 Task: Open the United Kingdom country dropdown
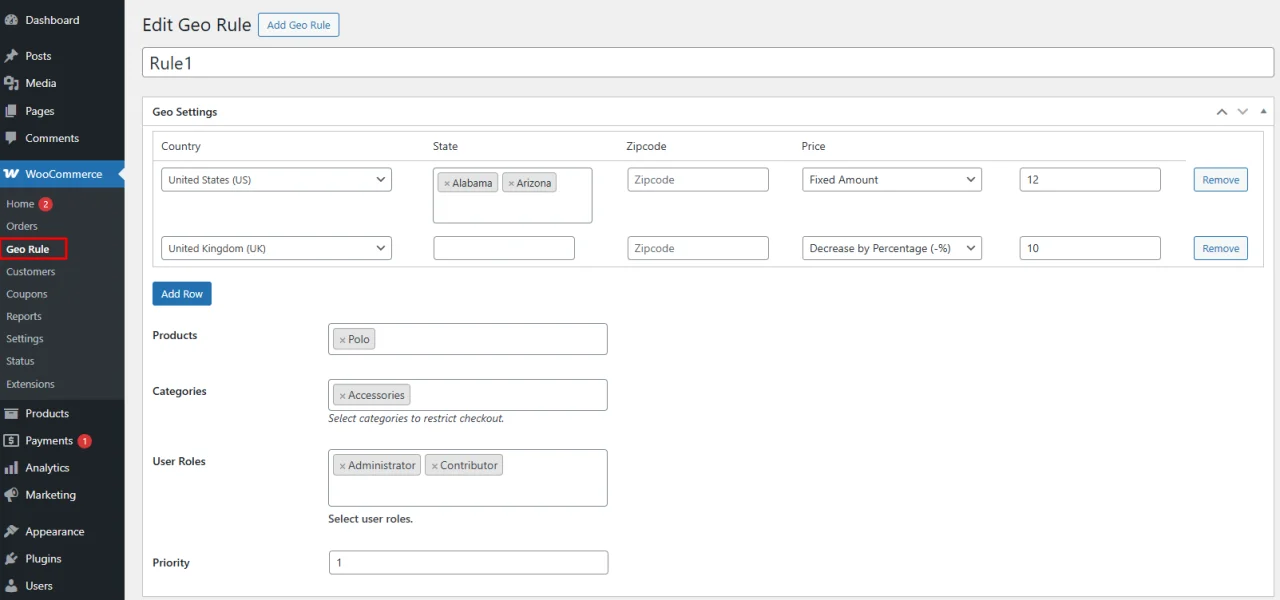coord(276,248)
